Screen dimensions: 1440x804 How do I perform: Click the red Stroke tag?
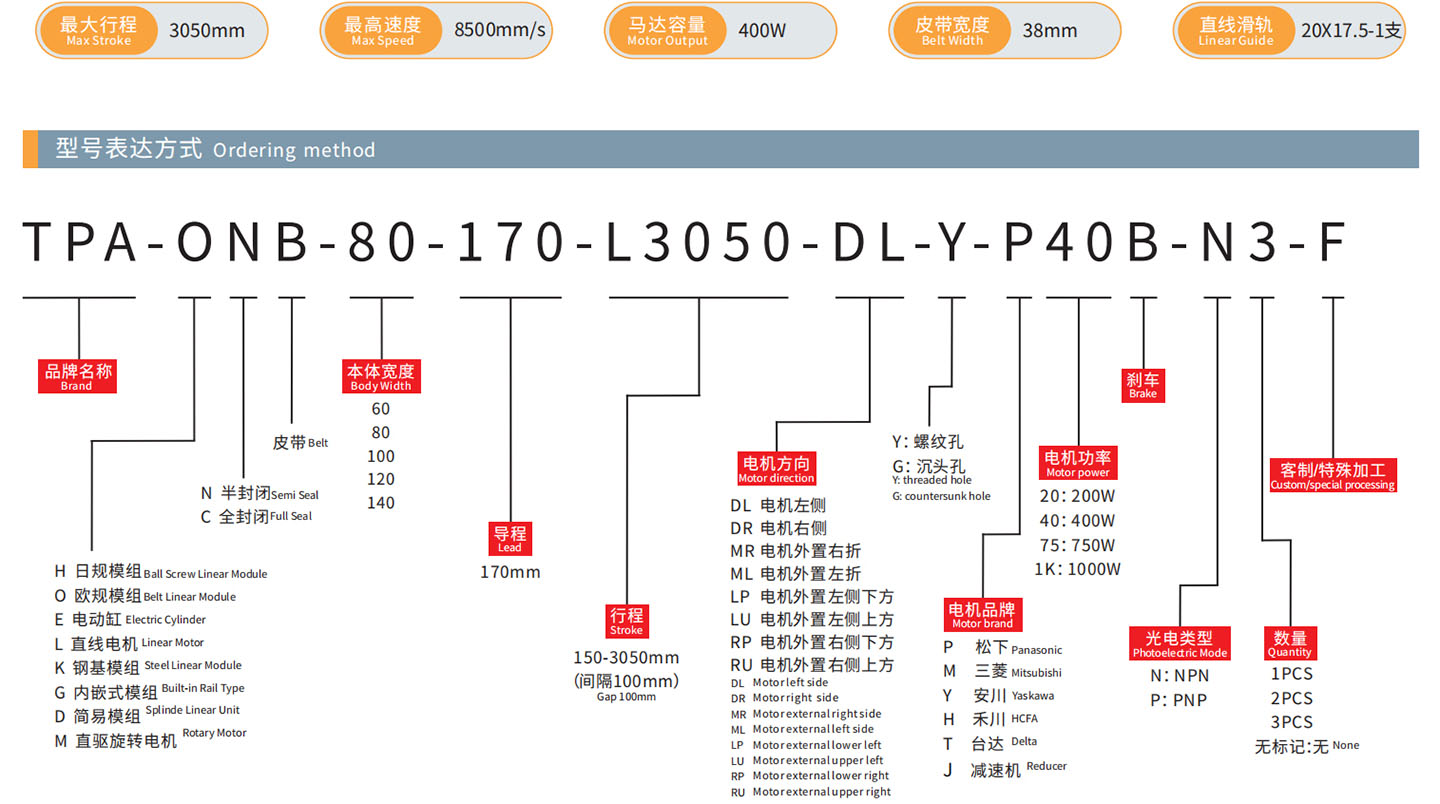coord(627,621)
